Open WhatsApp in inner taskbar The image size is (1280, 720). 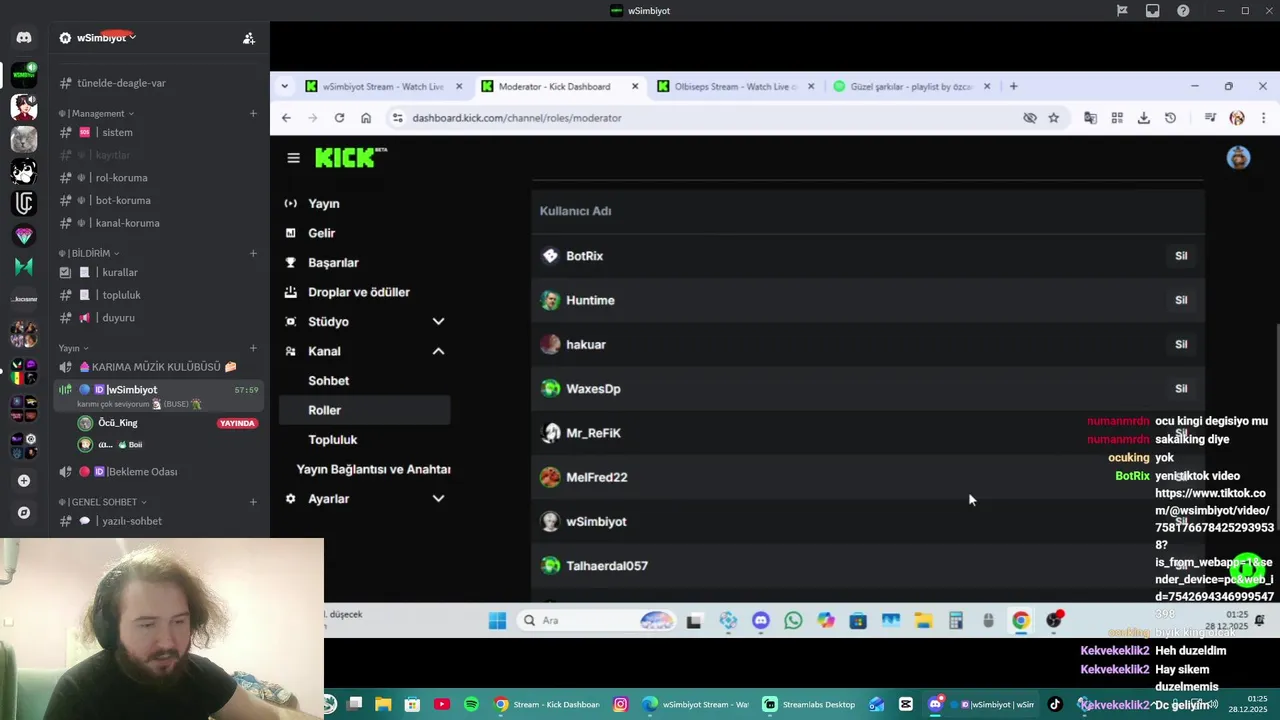[793, 621]
